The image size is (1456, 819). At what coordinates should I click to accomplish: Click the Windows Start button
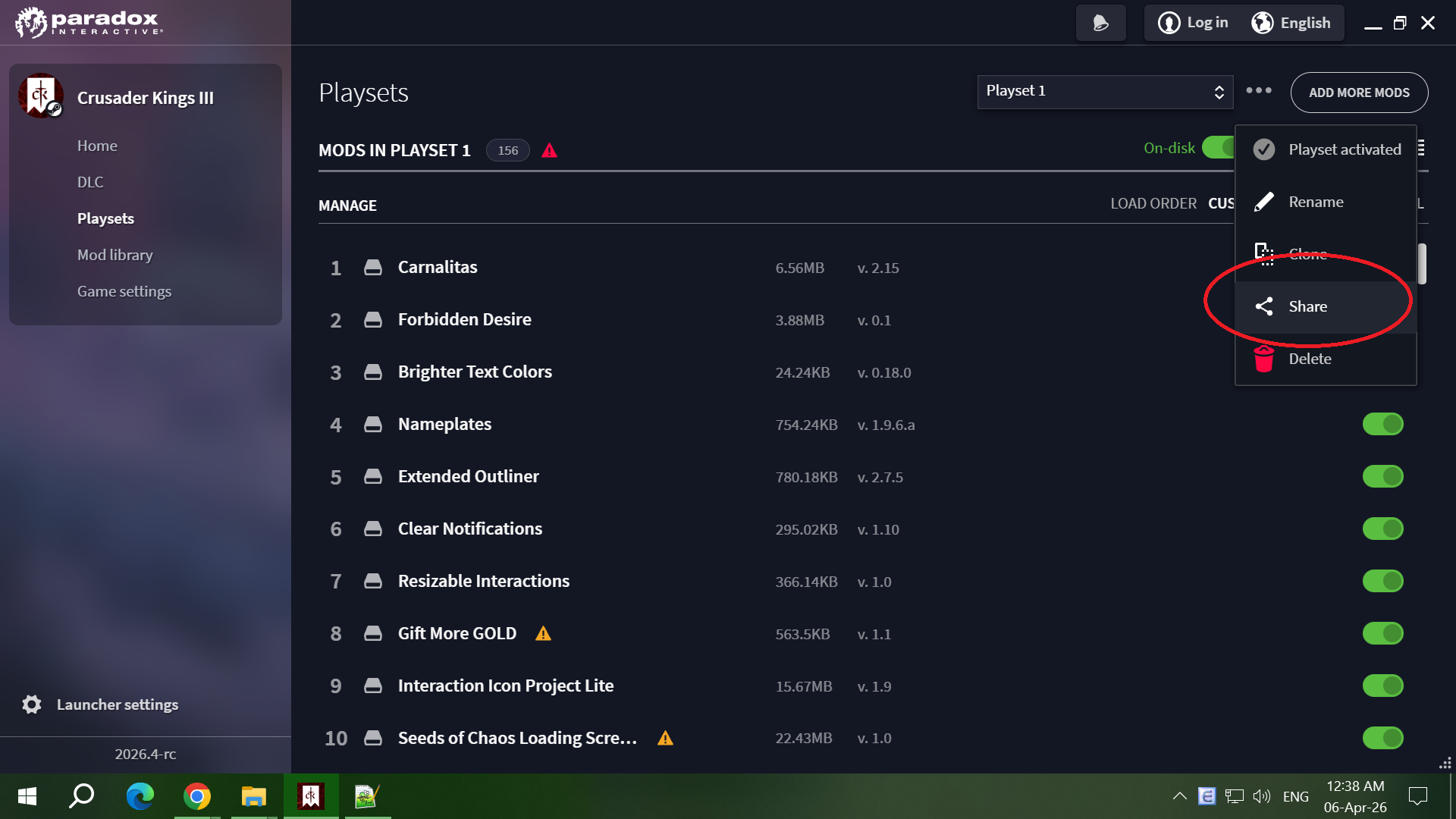[x=27, y=796]
